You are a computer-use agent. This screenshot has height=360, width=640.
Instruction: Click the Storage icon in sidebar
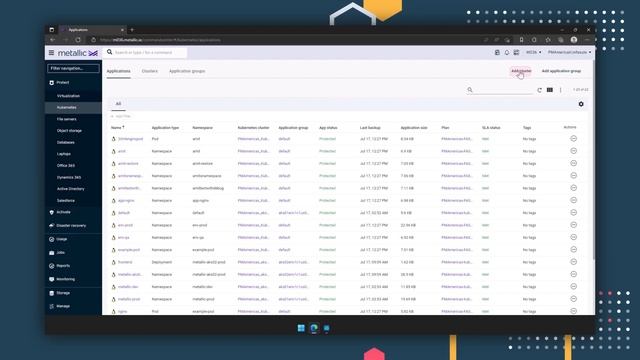51,293
